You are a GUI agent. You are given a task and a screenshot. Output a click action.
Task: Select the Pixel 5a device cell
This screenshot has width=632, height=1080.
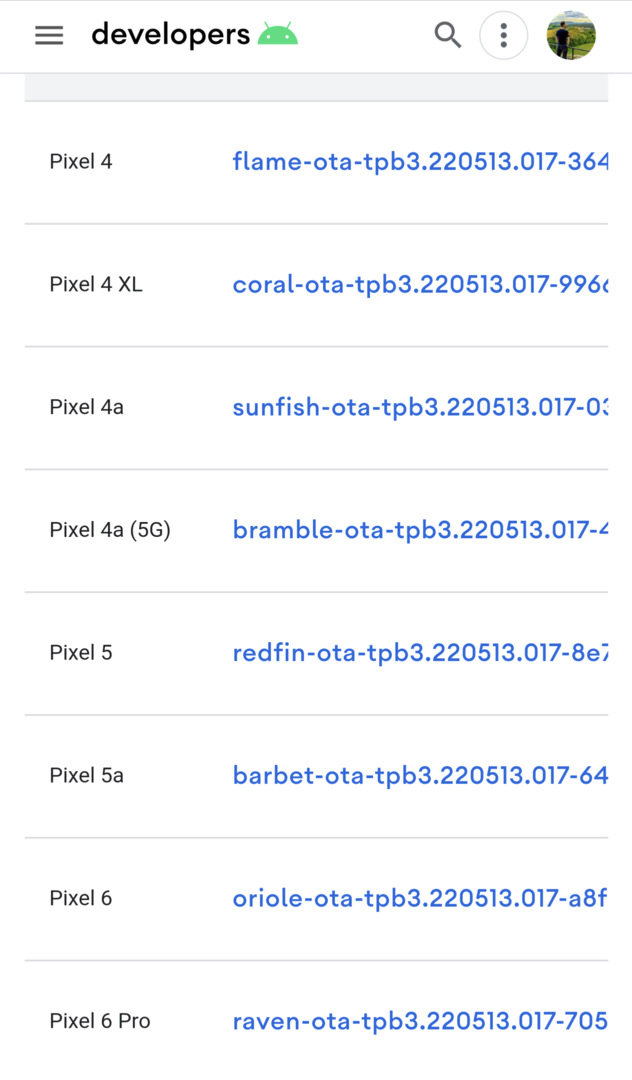(87, 776)
